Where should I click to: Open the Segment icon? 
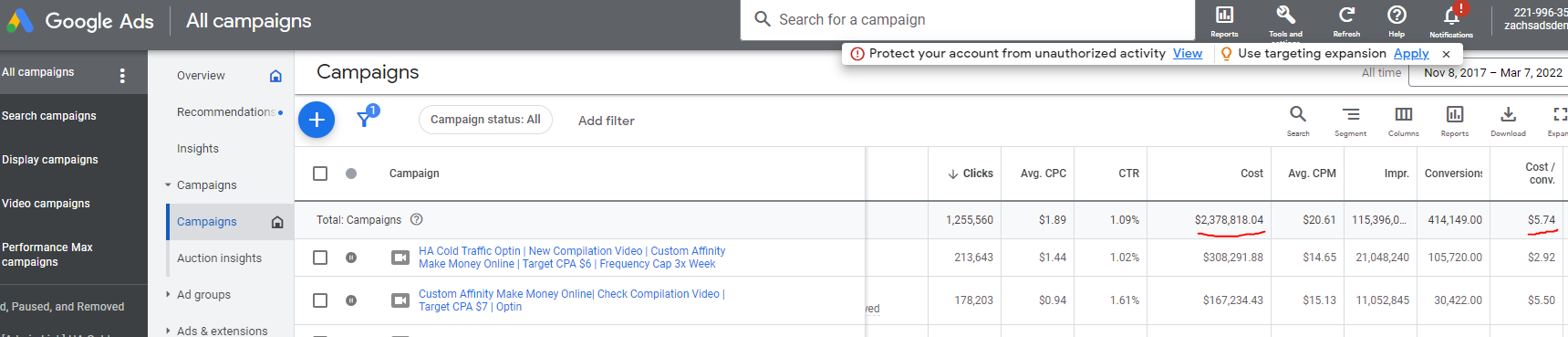[x=1351, y=114]
